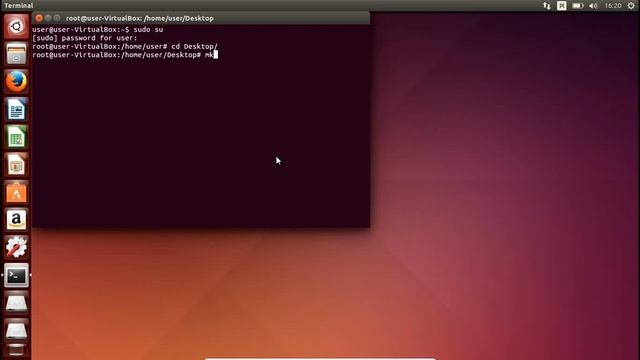Open the first removable drive icon

click(x=16, y=303)
